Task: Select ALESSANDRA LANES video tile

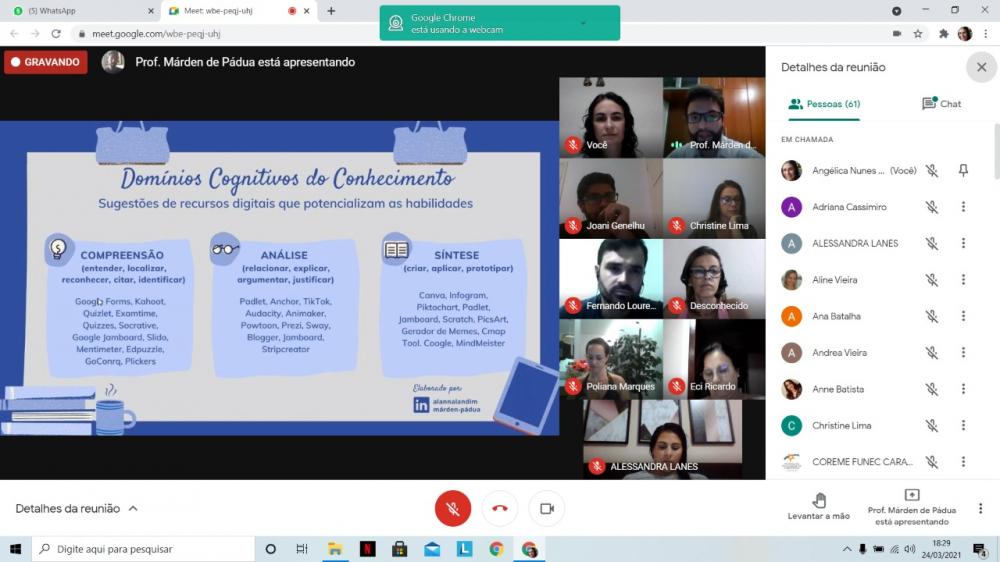Action: tap(662, 440)
